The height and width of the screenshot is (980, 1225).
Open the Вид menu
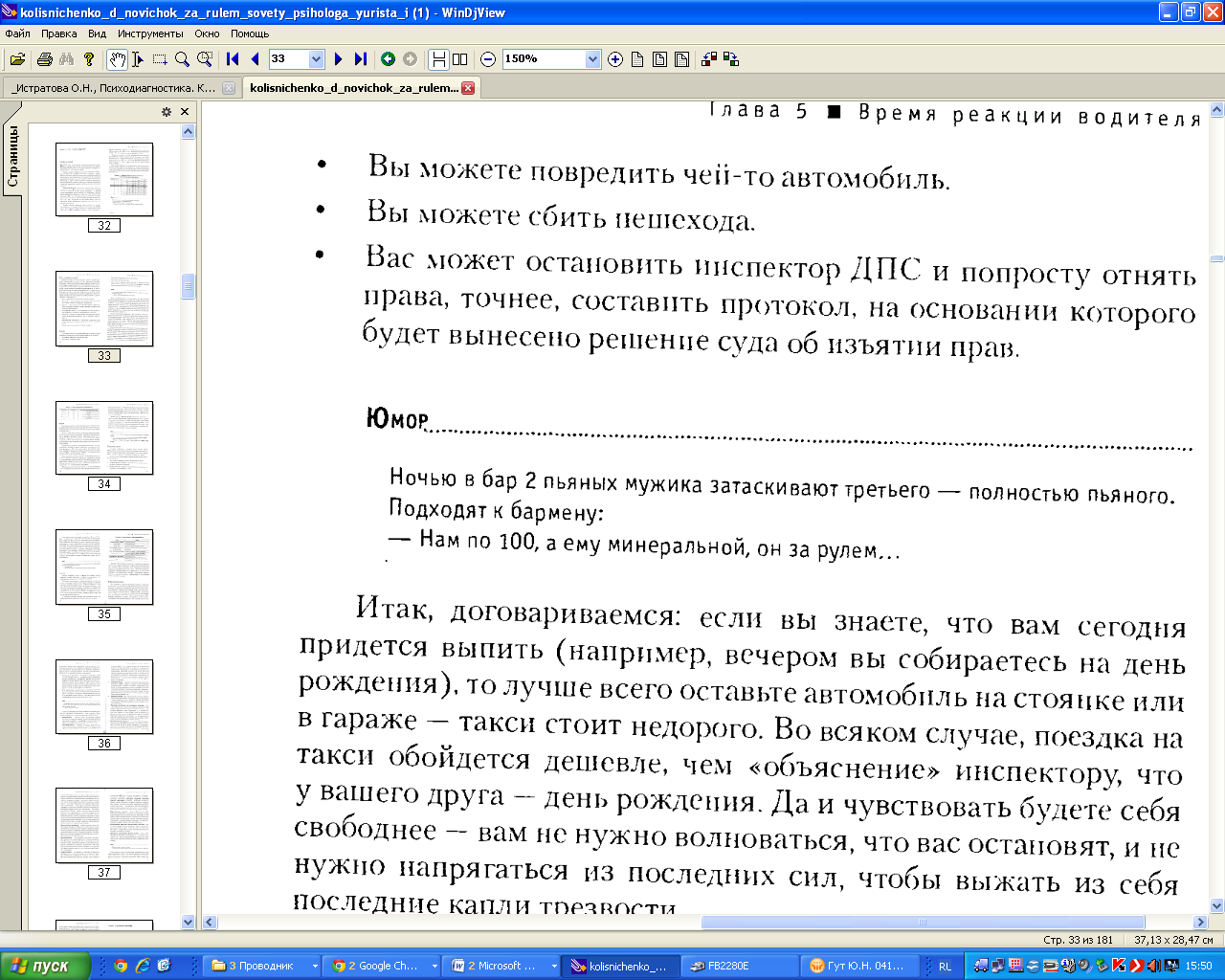coord(97,33)
